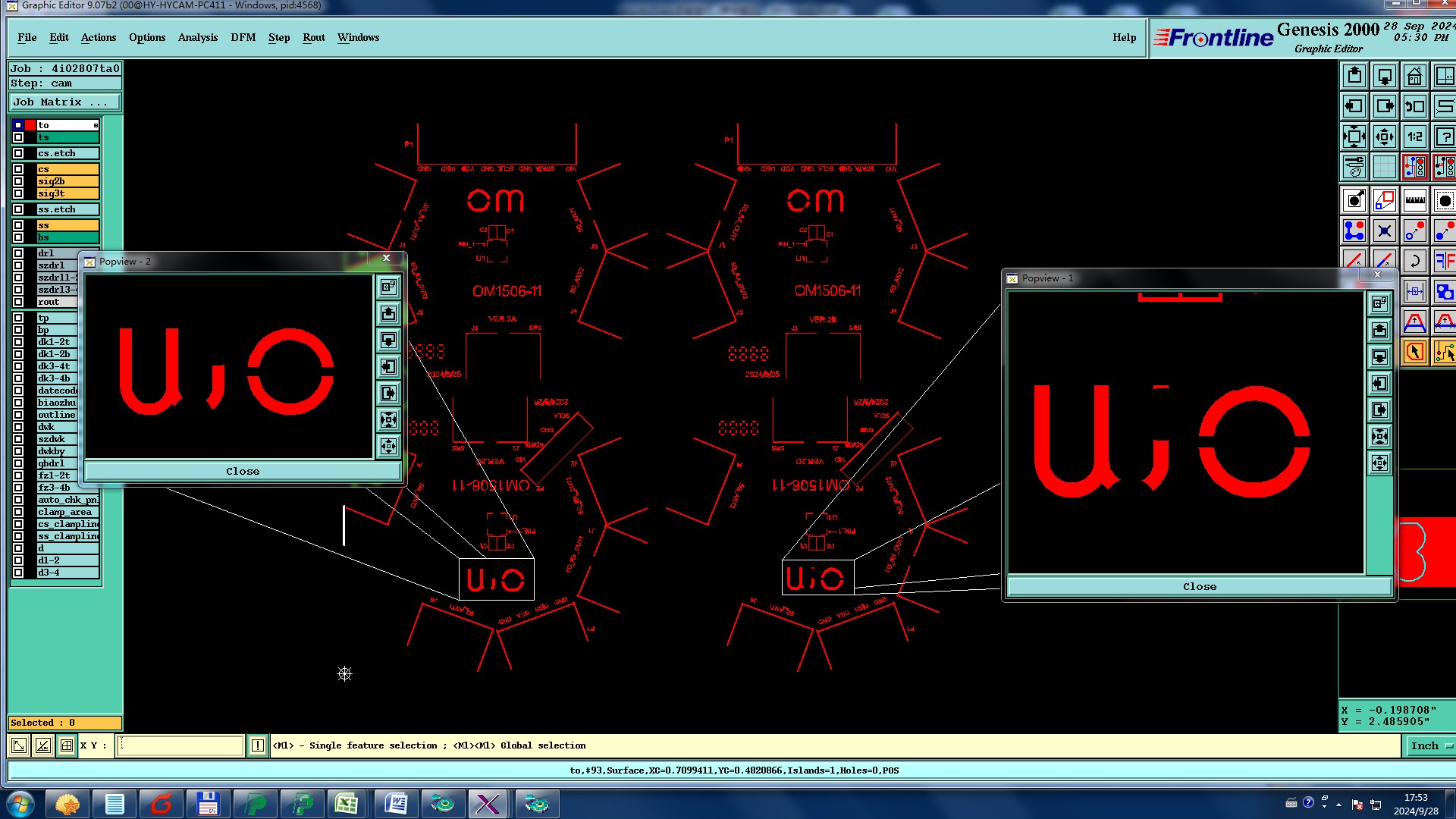The height and width of the screenshot is (819, 1456).
Task: Select the 1:2 zoom scale icon
Action: pos(1414,137)
